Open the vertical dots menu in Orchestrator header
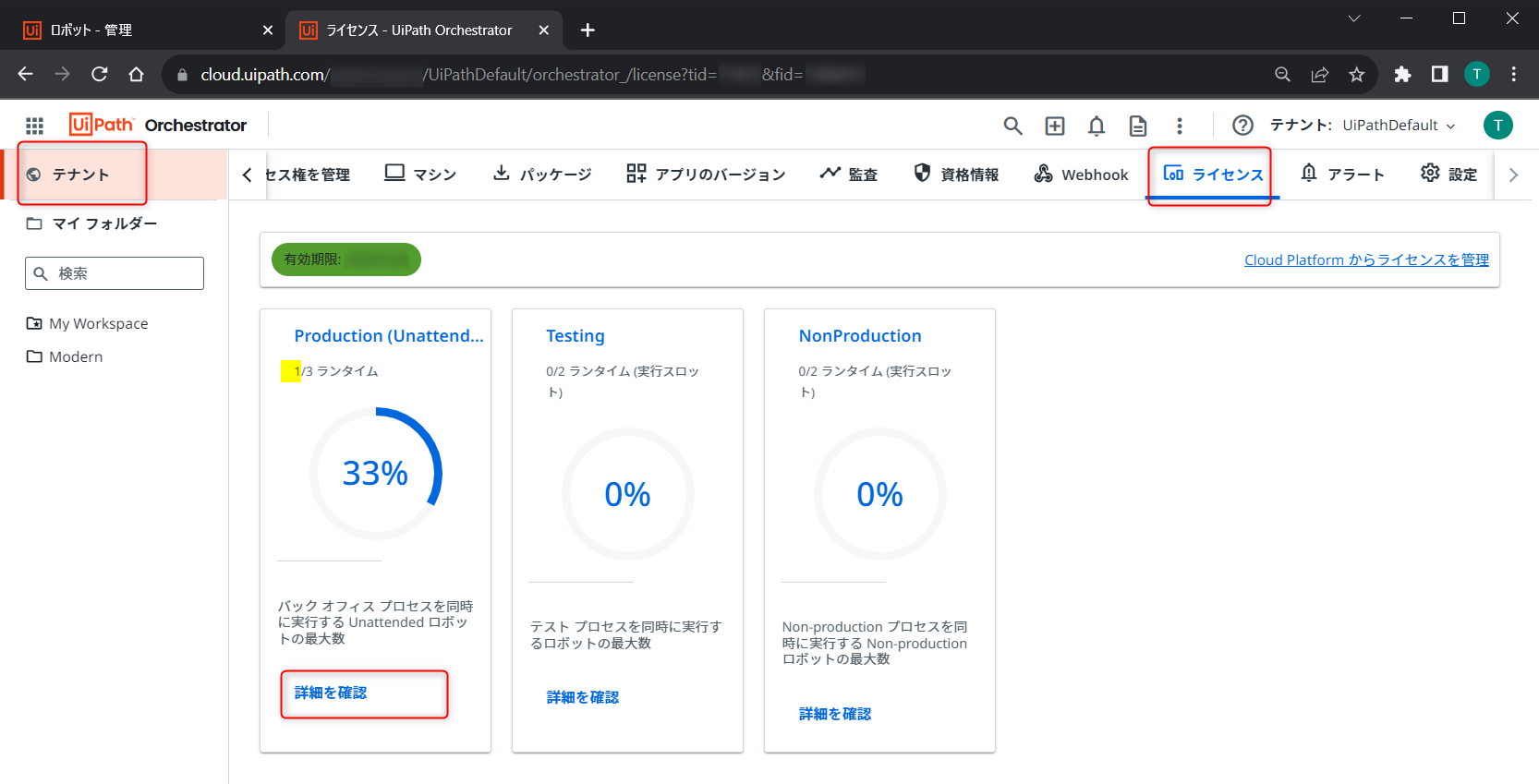The height and width of the screenshot is (784, 1539). 1180,126
